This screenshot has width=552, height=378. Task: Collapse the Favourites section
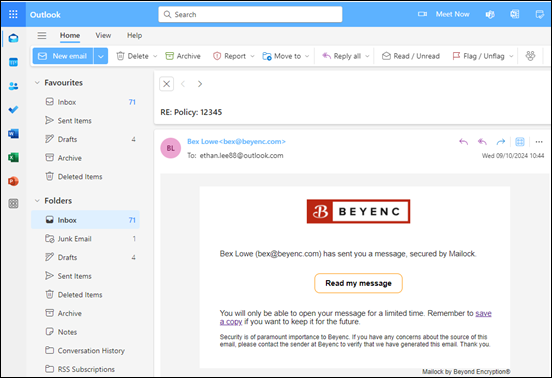pyautogui.click(x=37, y=83)
